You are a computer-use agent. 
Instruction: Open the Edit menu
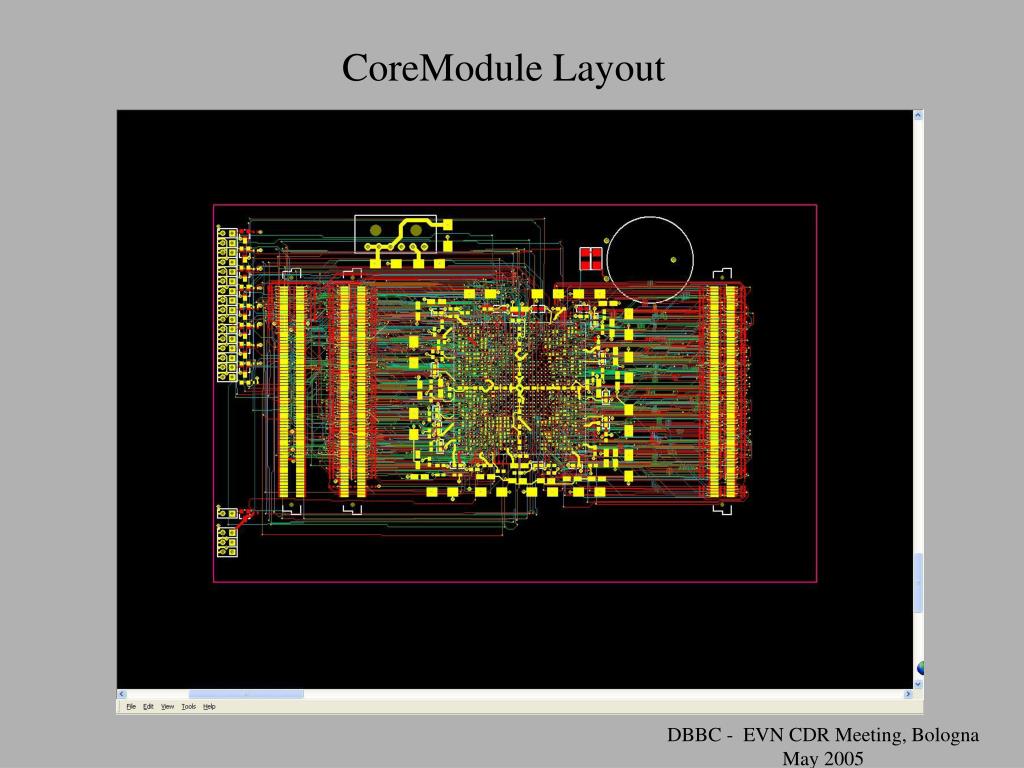(148, 707)
